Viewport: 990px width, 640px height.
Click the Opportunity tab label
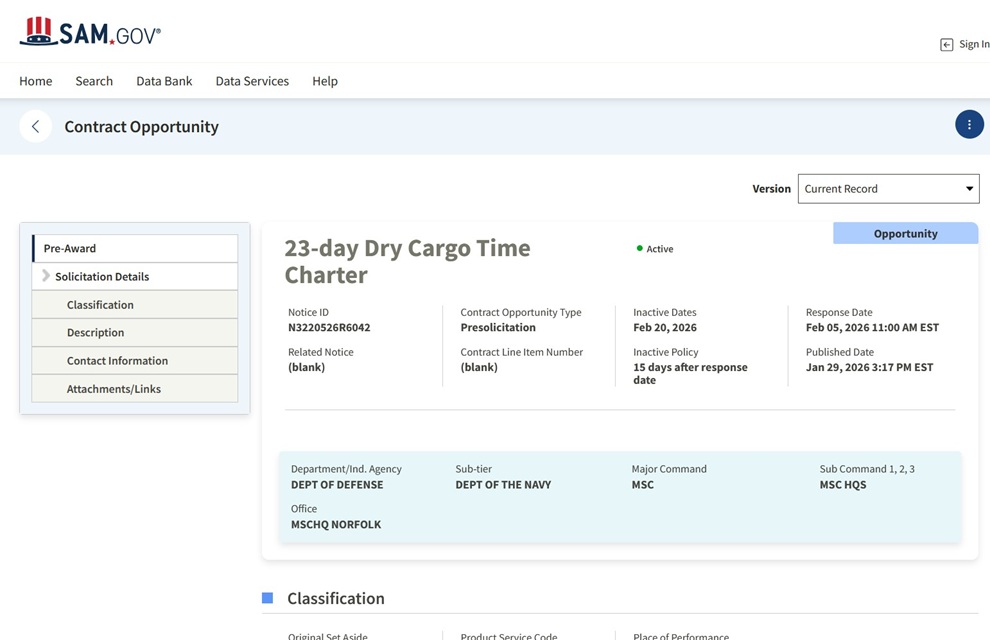(905, 234)
